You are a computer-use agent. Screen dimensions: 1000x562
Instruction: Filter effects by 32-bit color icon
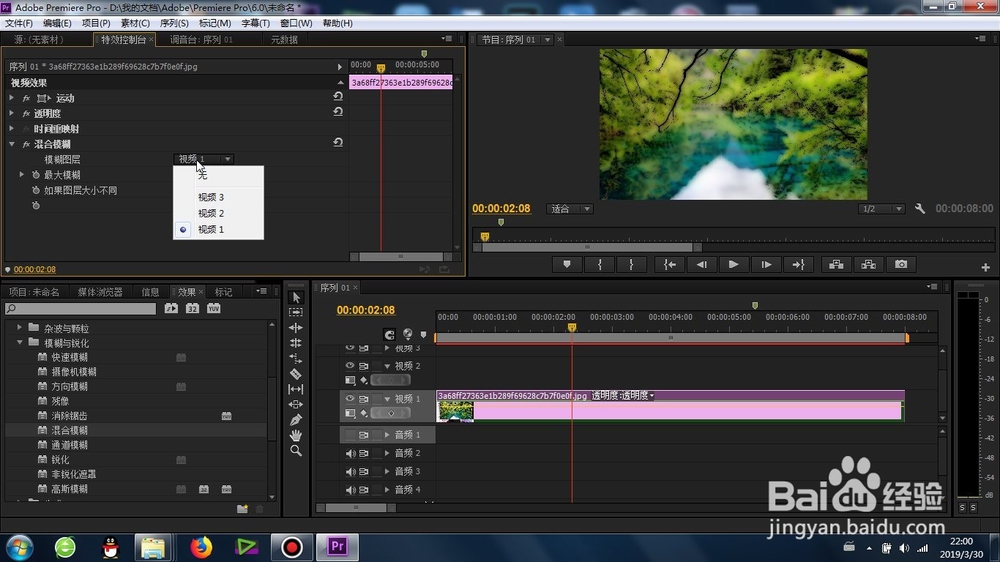click(x=193, y=308)
